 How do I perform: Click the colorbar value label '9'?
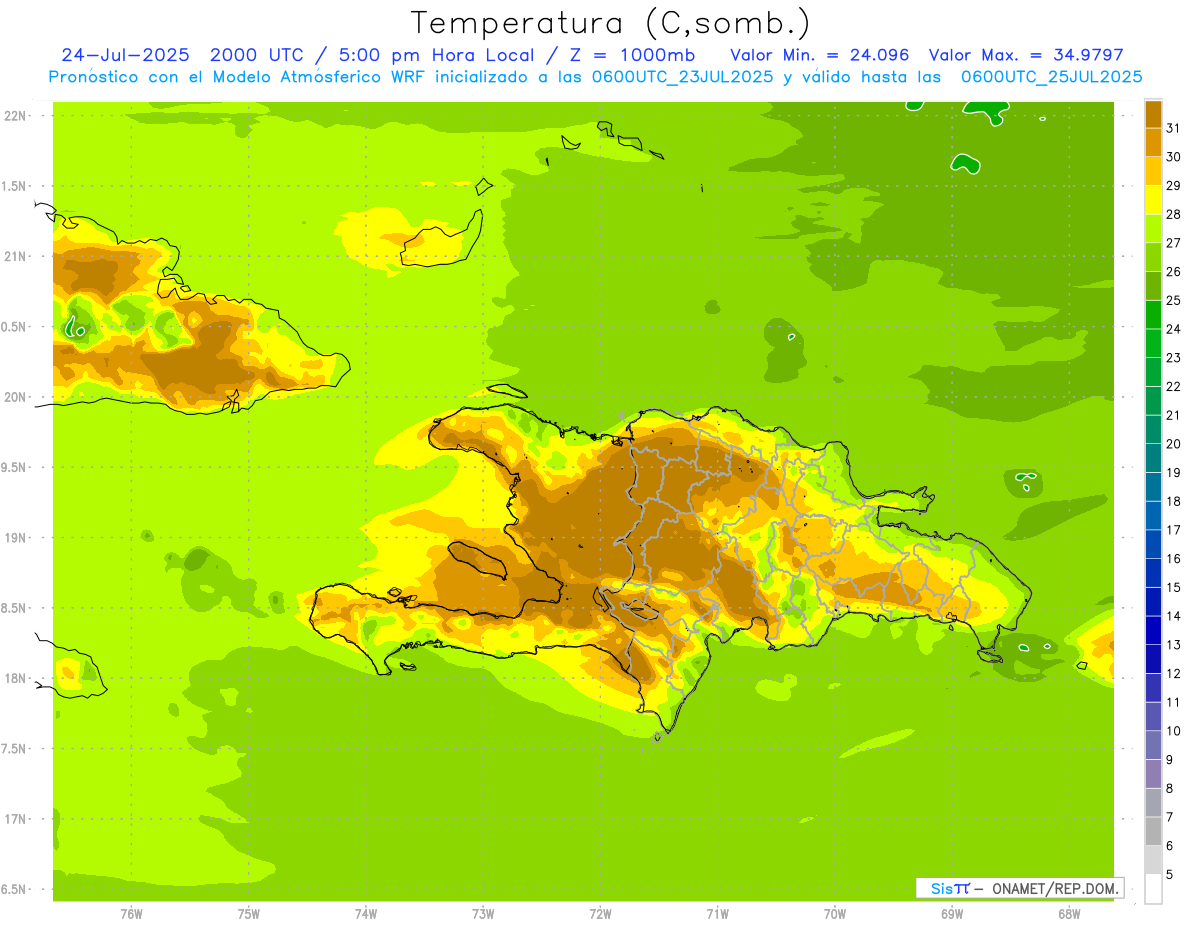coord(1170,760)
